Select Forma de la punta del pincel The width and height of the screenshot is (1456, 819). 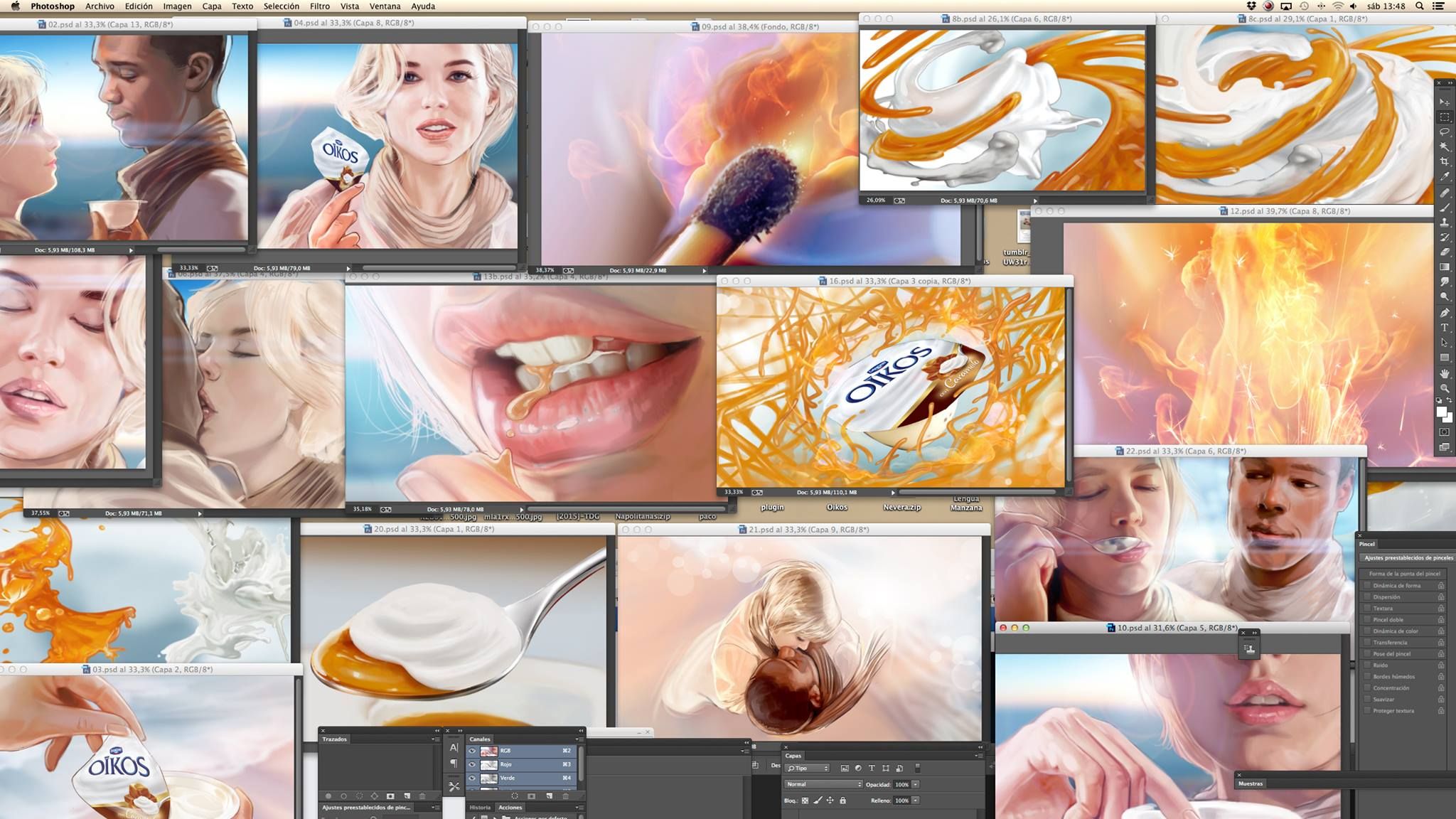tap(1404, 574)
